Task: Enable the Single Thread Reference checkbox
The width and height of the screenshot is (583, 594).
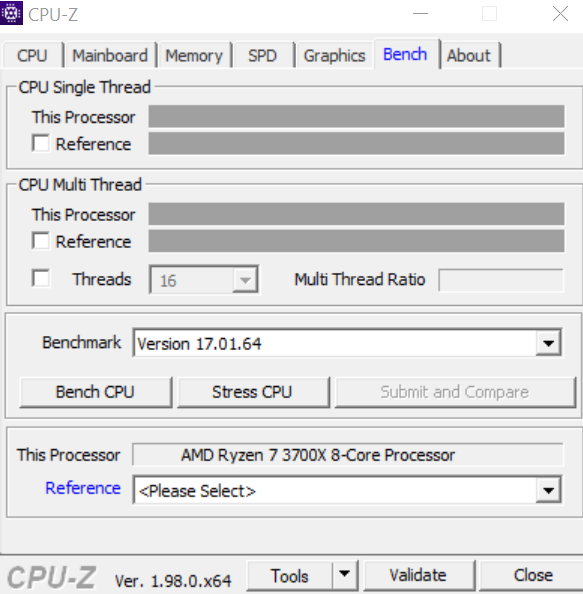Action: point(41,144)
